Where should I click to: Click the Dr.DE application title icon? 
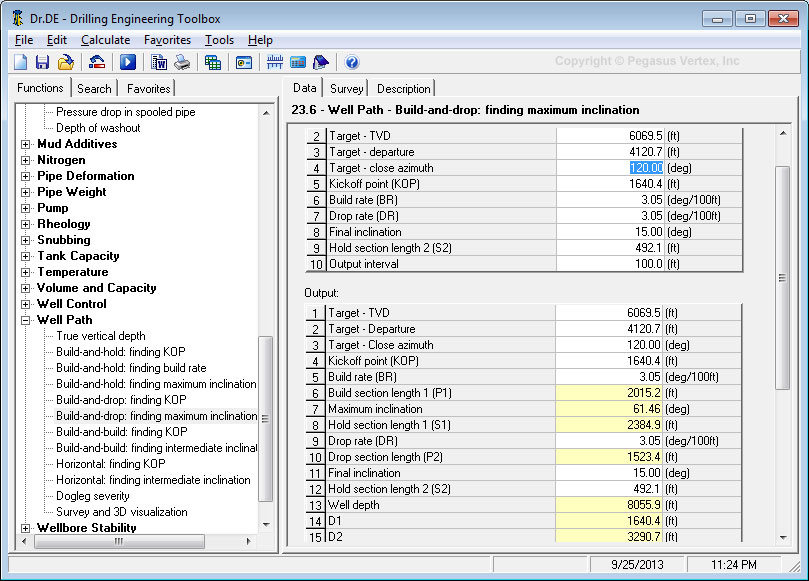pyautogui.click(x=18, y=19)
